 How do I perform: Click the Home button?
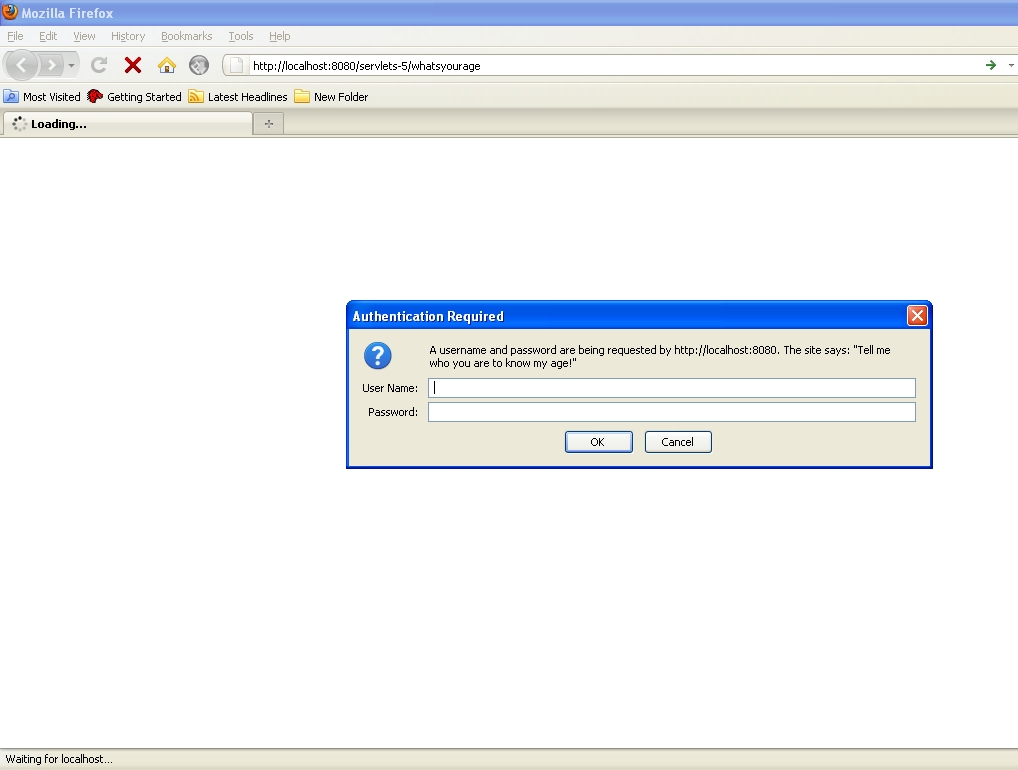tap(166, 64)
